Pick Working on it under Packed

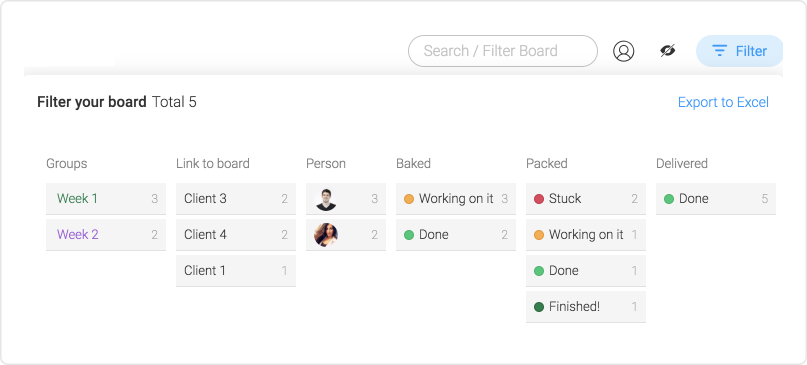pos(586,235)
